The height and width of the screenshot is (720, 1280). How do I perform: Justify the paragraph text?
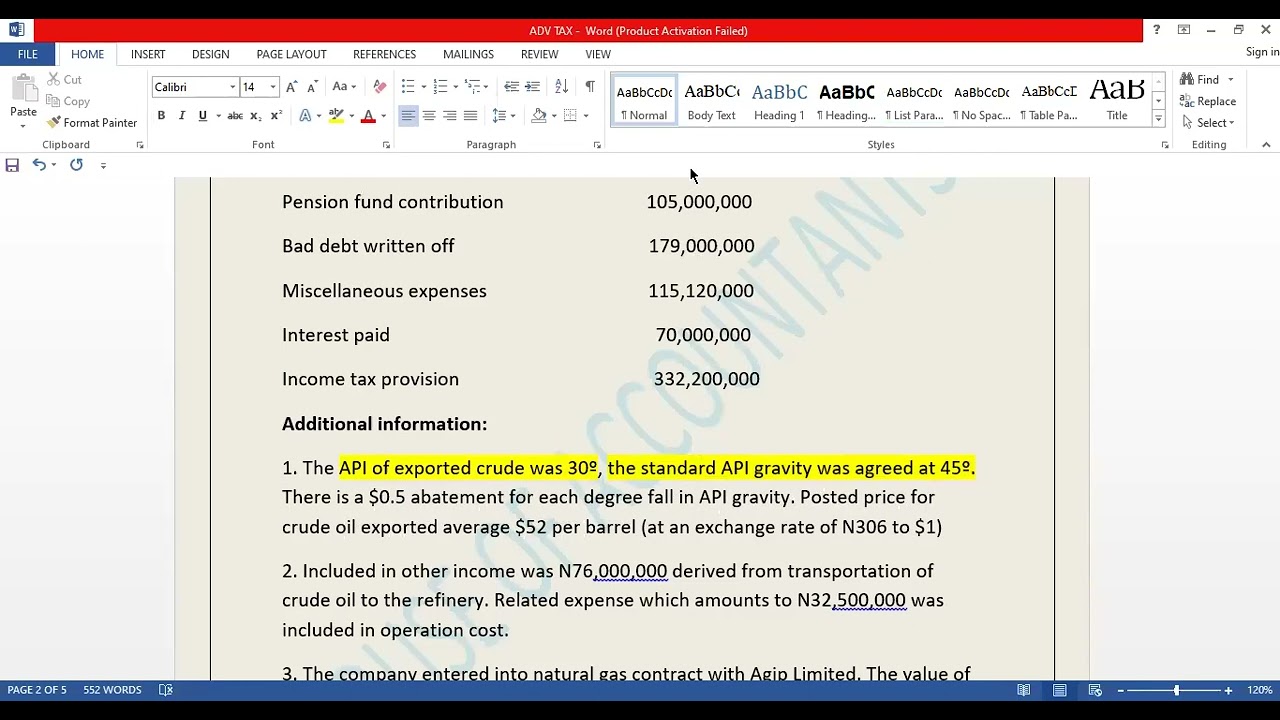coord(471,116)
